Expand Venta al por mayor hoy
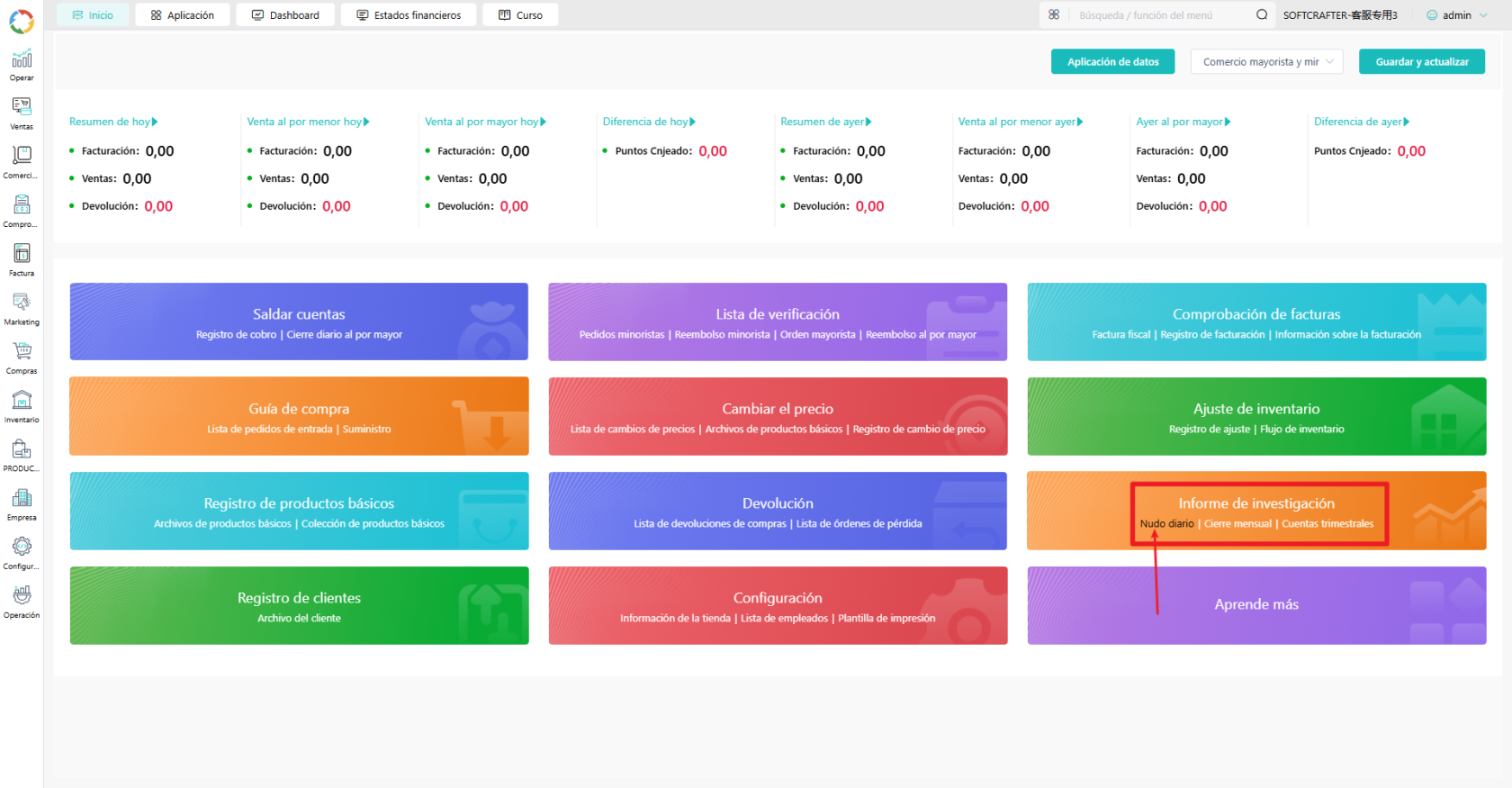This screenshot has width=1512, height=788. [485, 122]
